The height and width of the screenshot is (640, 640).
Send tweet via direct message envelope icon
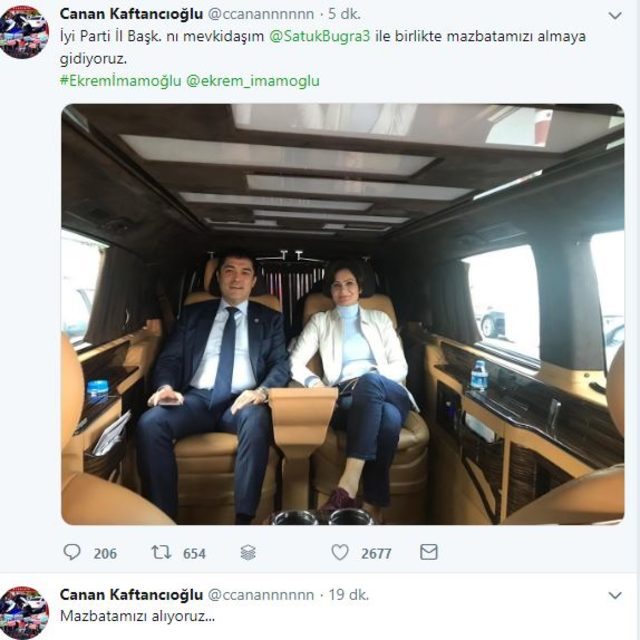pyautogui.click(x=428, y=552)
